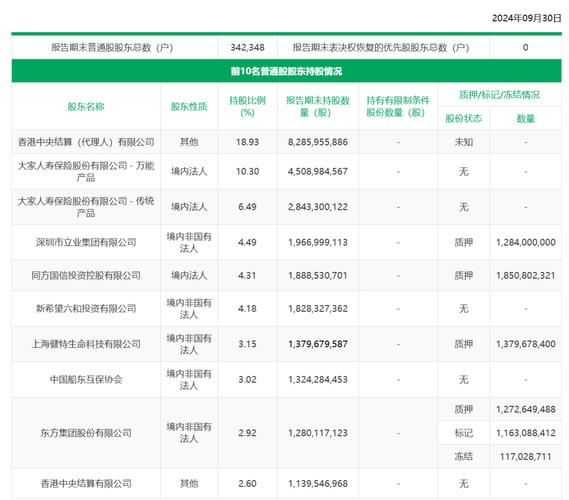Viewport: 569px width, 500px height.
Task: Click shares value 4,508,984,567
Action: pyautogui.click(x=318, y=171)
